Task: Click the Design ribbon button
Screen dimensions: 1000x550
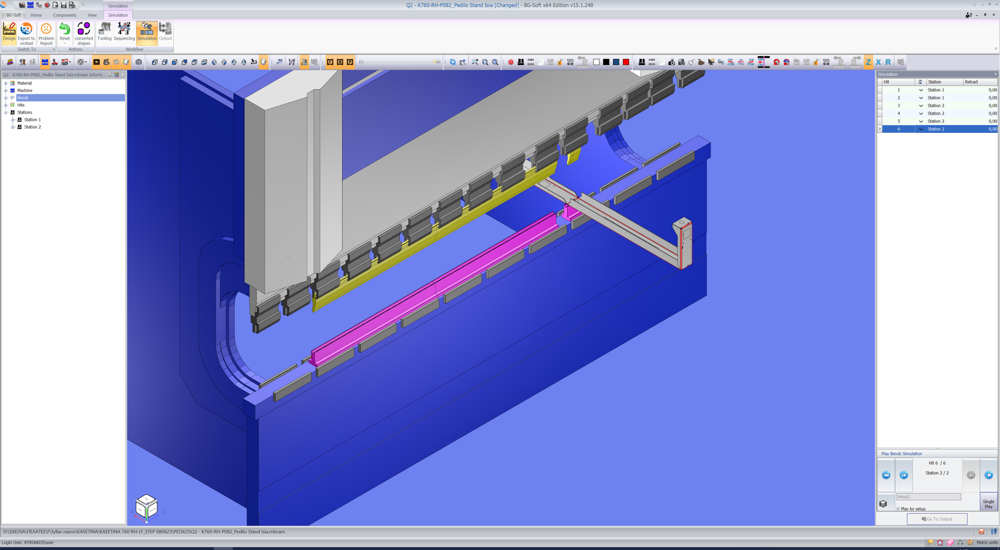Action: (x=9, y=33)
